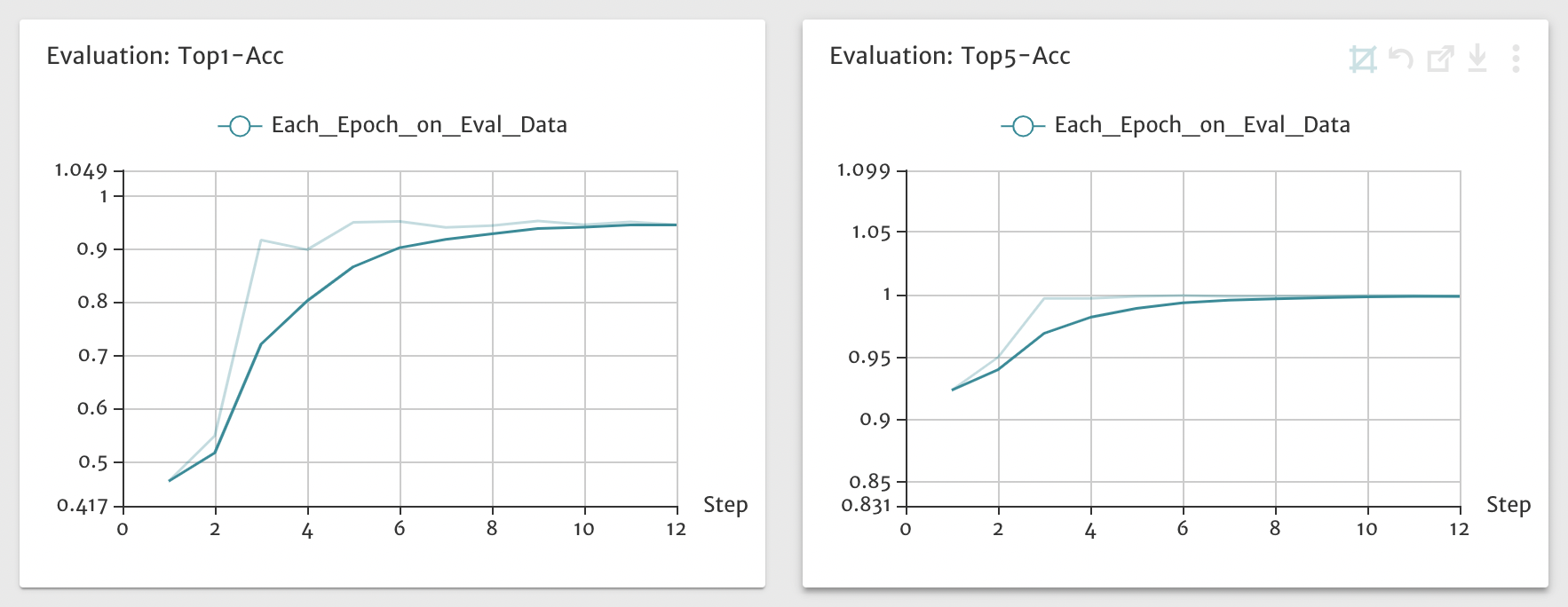Click the Top5-Acc curve start at step 1
This screenshot has width=1568, height=607.
(953, 390)
